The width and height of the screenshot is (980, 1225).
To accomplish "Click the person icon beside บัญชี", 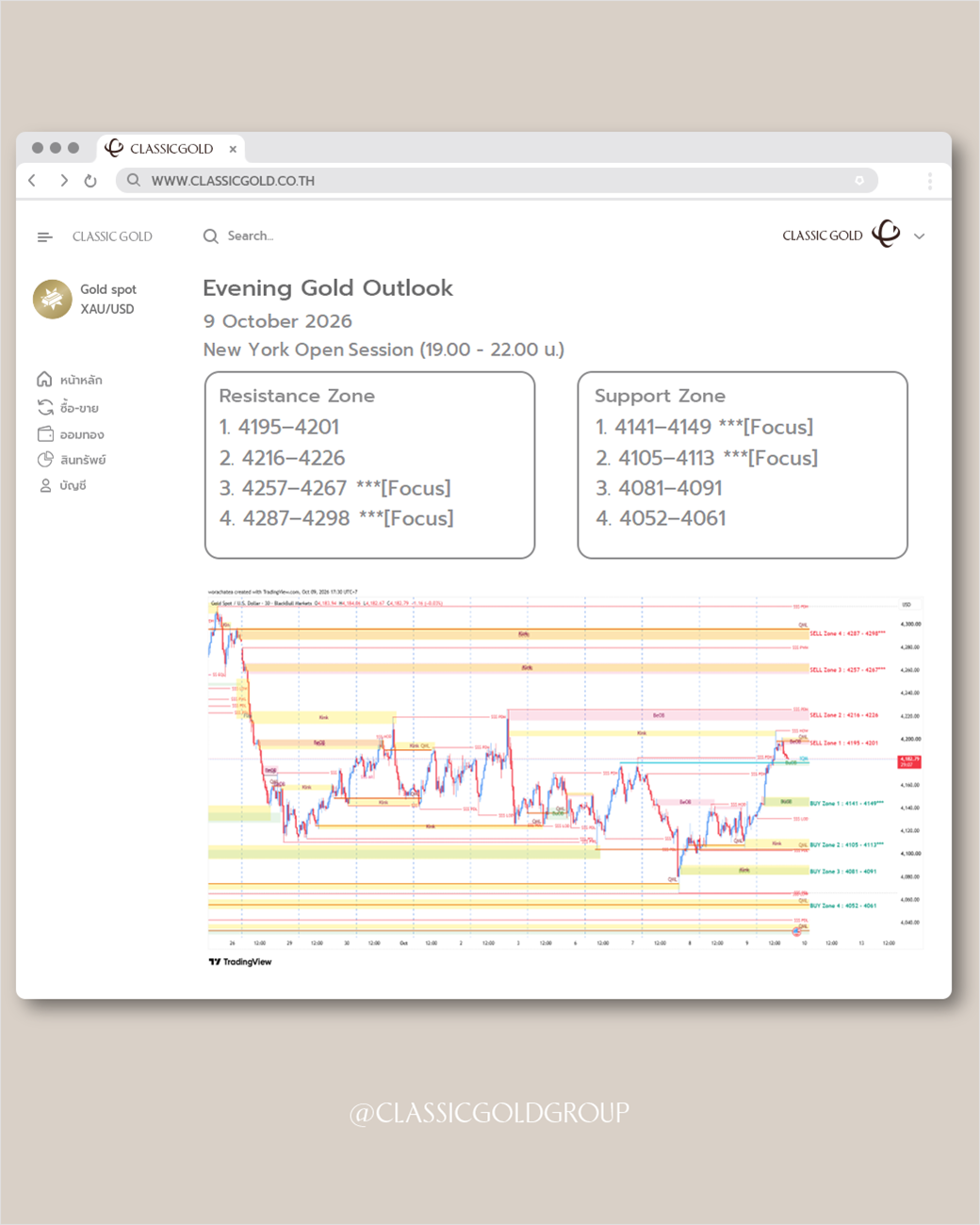I will [x=45, y=485].
